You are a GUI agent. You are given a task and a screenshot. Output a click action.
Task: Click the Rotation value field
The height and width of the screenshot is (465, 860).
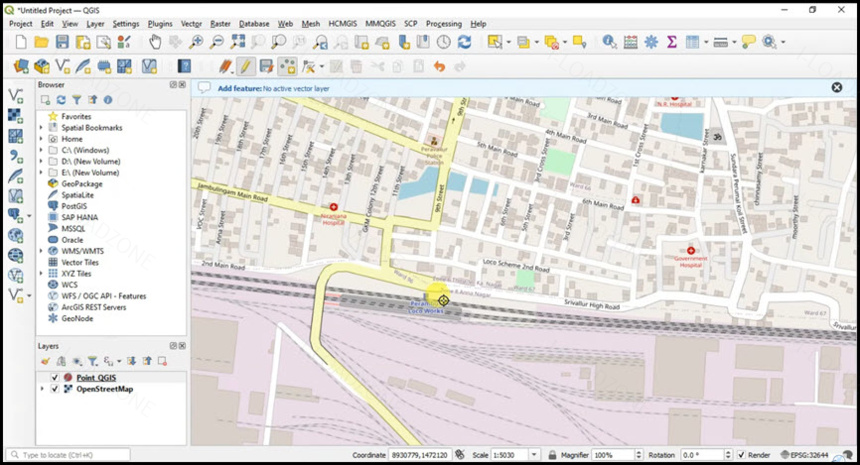[703, 455]
